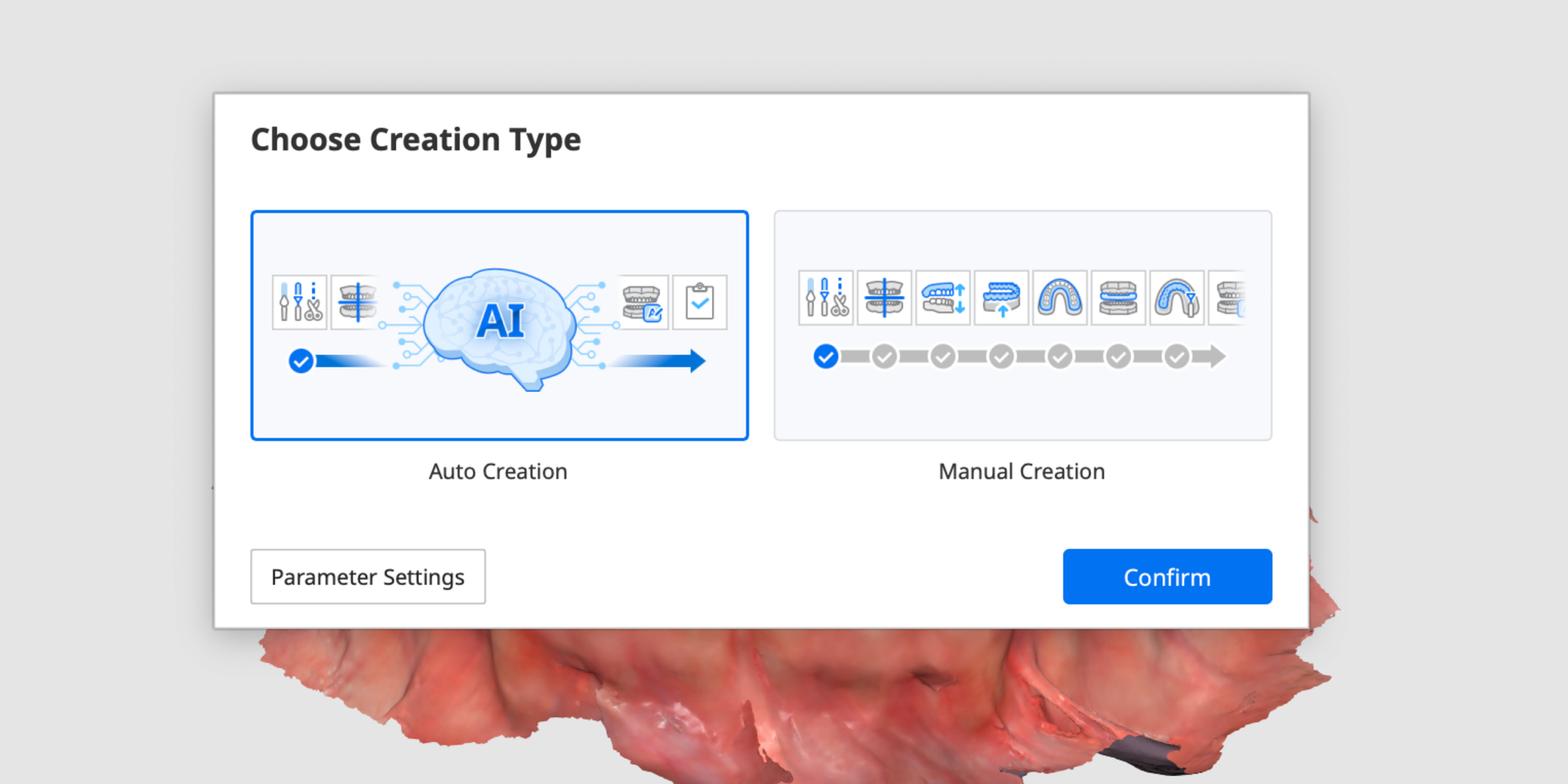The width and height of the screenshot is (1568, 784).
Task: Click the splint with upward arrow icon
Action: click(x=1002, y=298)
